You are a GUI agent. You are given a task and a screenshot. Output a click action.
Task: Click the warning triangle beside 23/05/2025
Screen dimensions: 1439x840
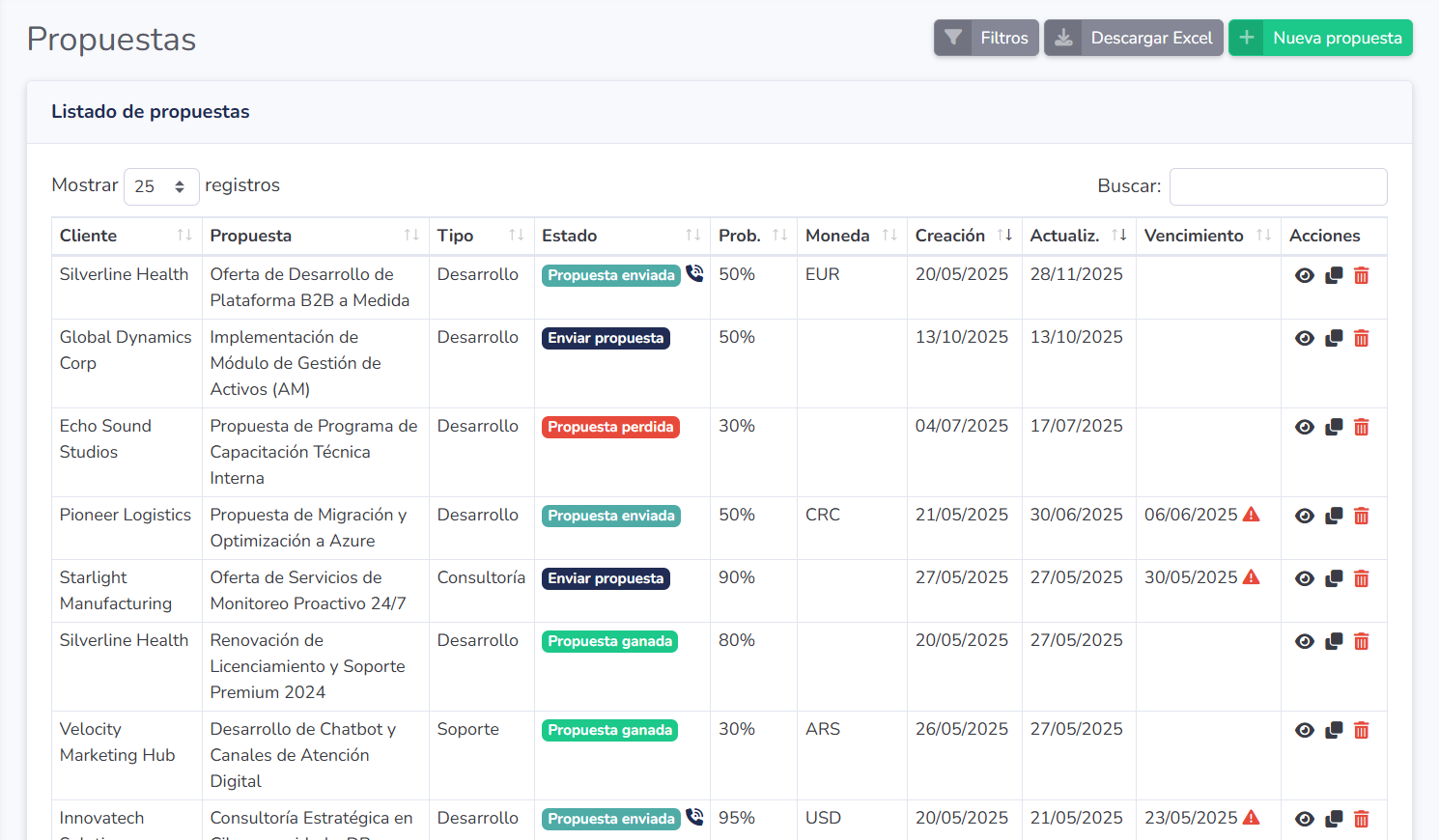1253,817
